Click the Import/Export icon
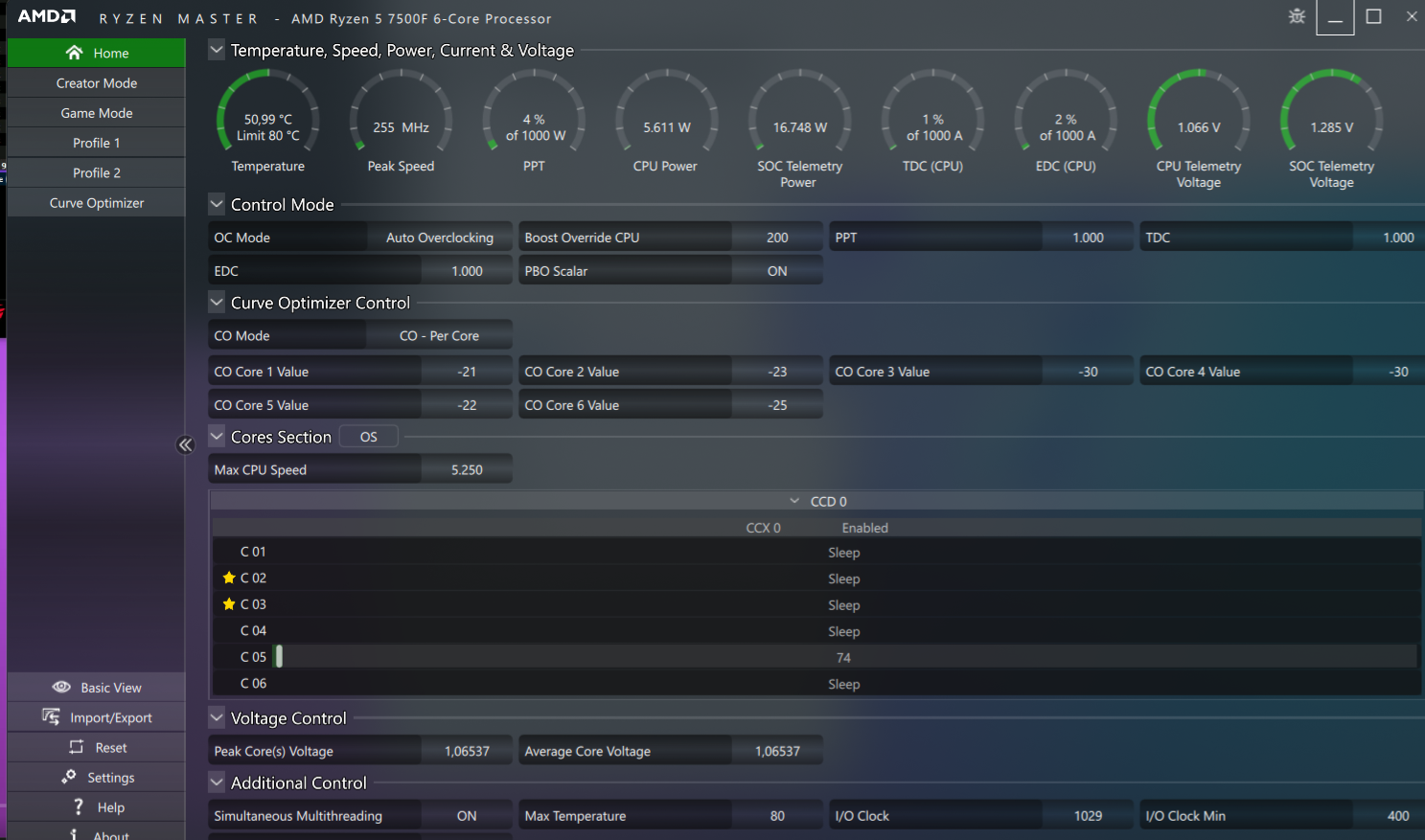Viewport: 1425px width, 840px height. 51,716
